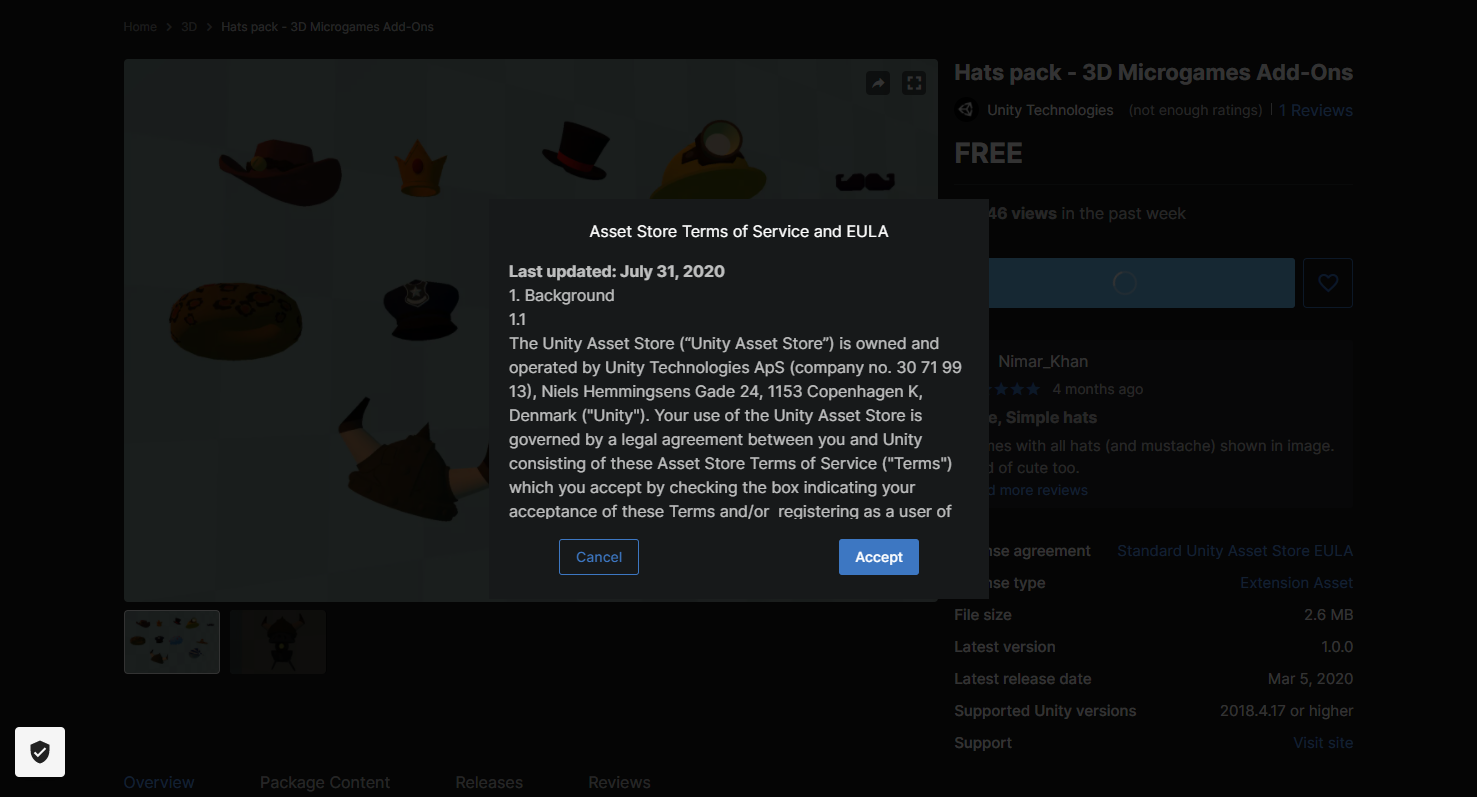Open Unity Technologies publisher page

(x=1050, y=110)
